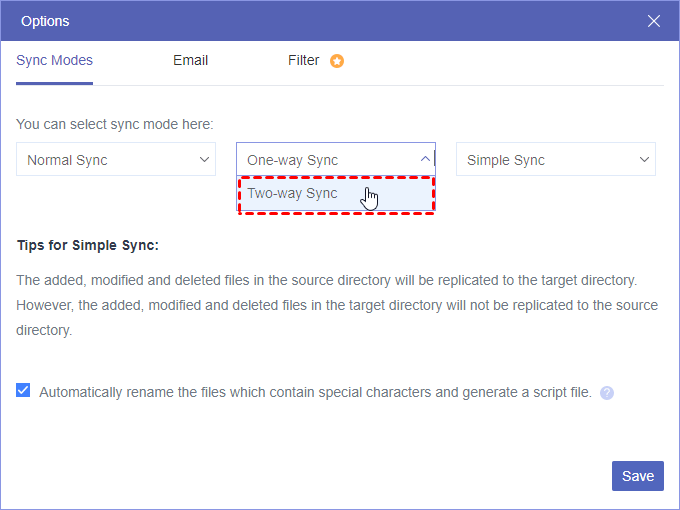Click the 'Automatically rename the files' label text
Image resolution: width=680 pixels, height=510 pixels.
tap(315, 392)
